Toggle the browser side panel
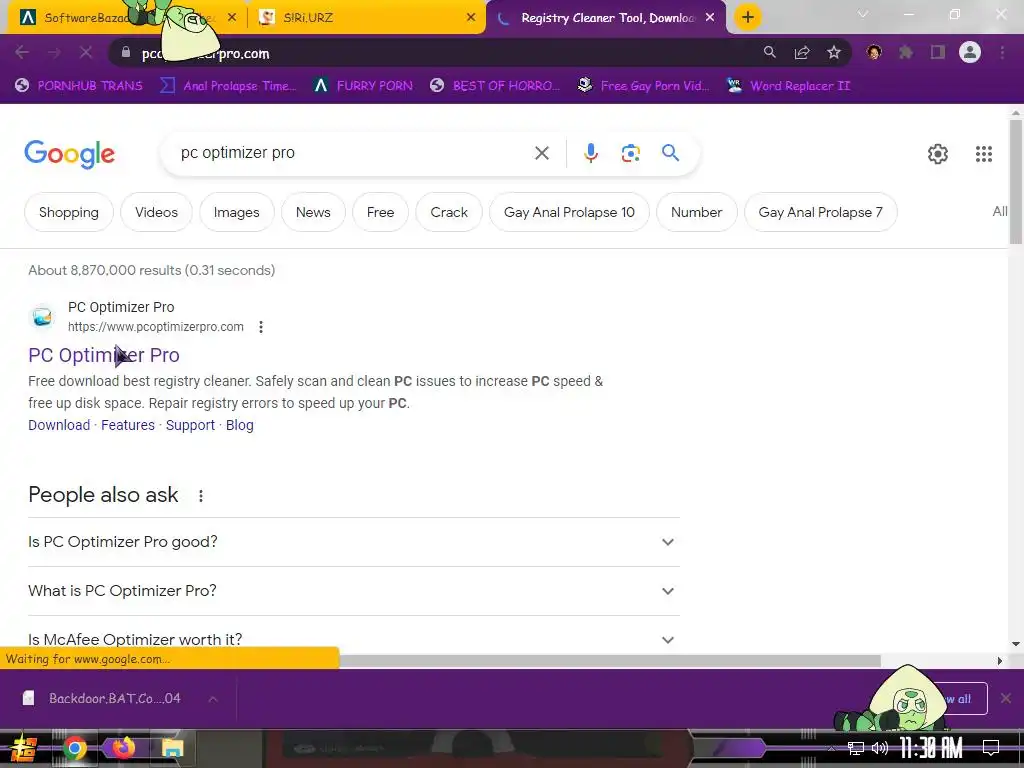This screenshot has width=1024, height=768. coord(938,53)
